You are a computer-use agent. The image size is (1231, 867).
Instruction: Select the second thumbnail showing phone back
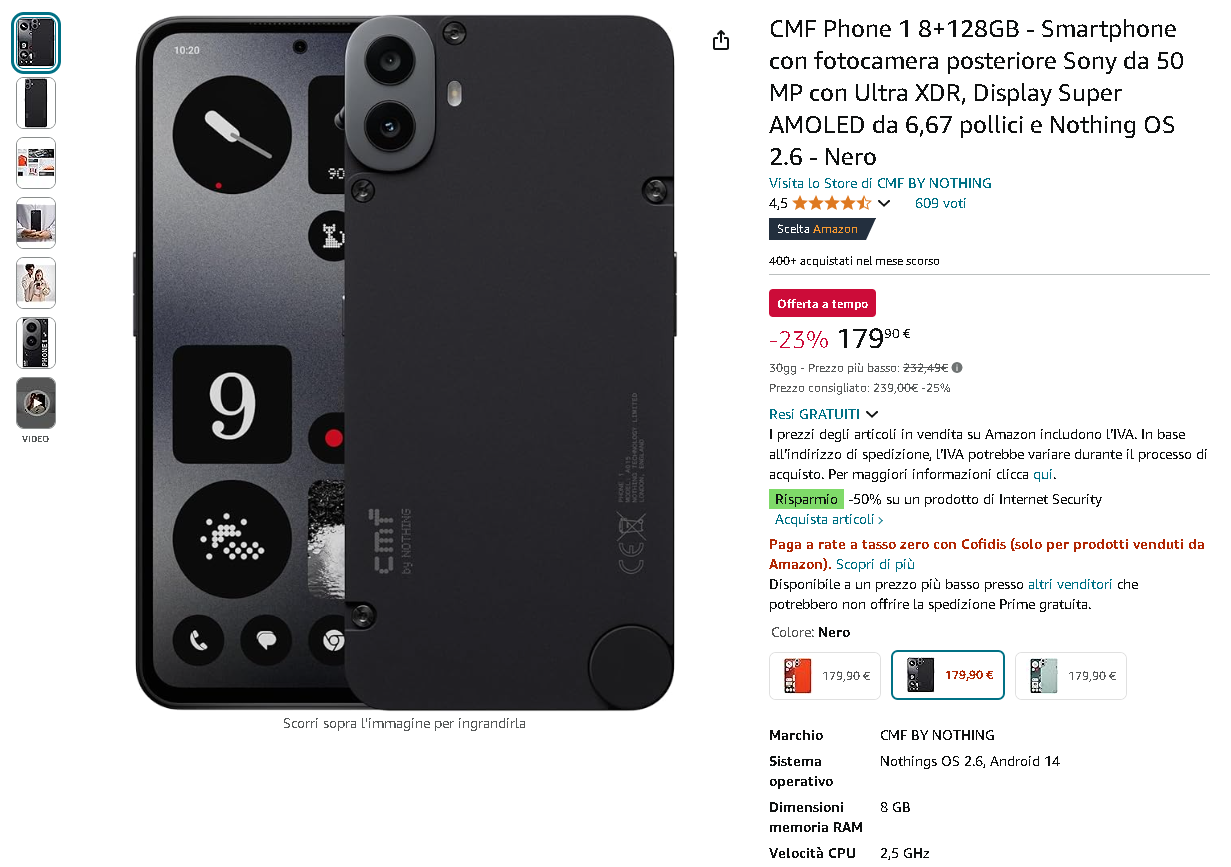(36, 103)
